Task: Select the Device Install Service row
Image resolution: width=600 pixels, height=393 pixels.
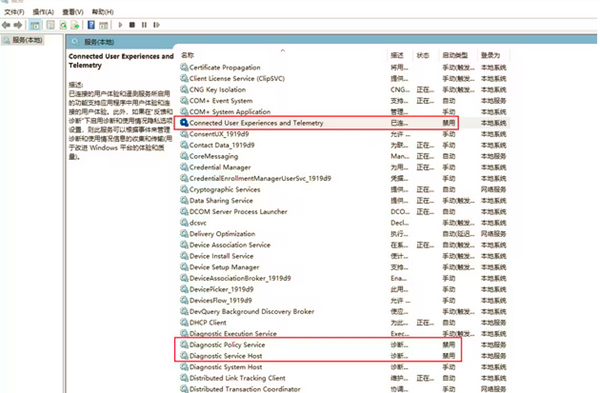Action: (x=343, y=256)
